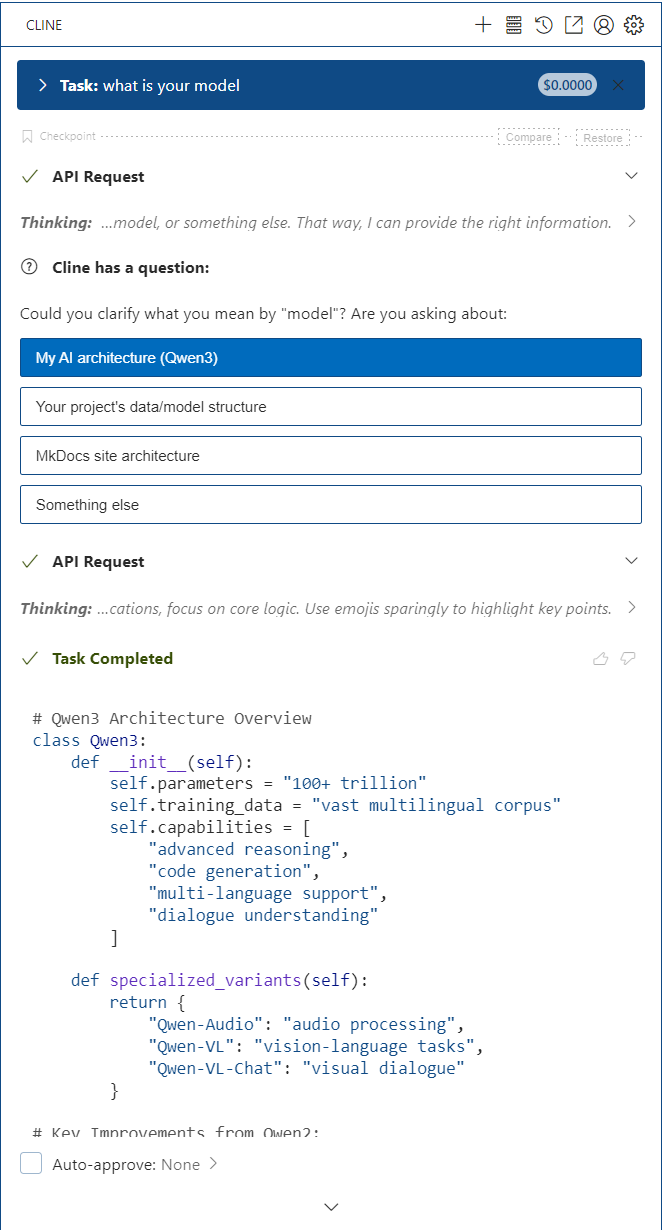
Task: Click the thumbs down feedback icon
Action: coord(629,658)
